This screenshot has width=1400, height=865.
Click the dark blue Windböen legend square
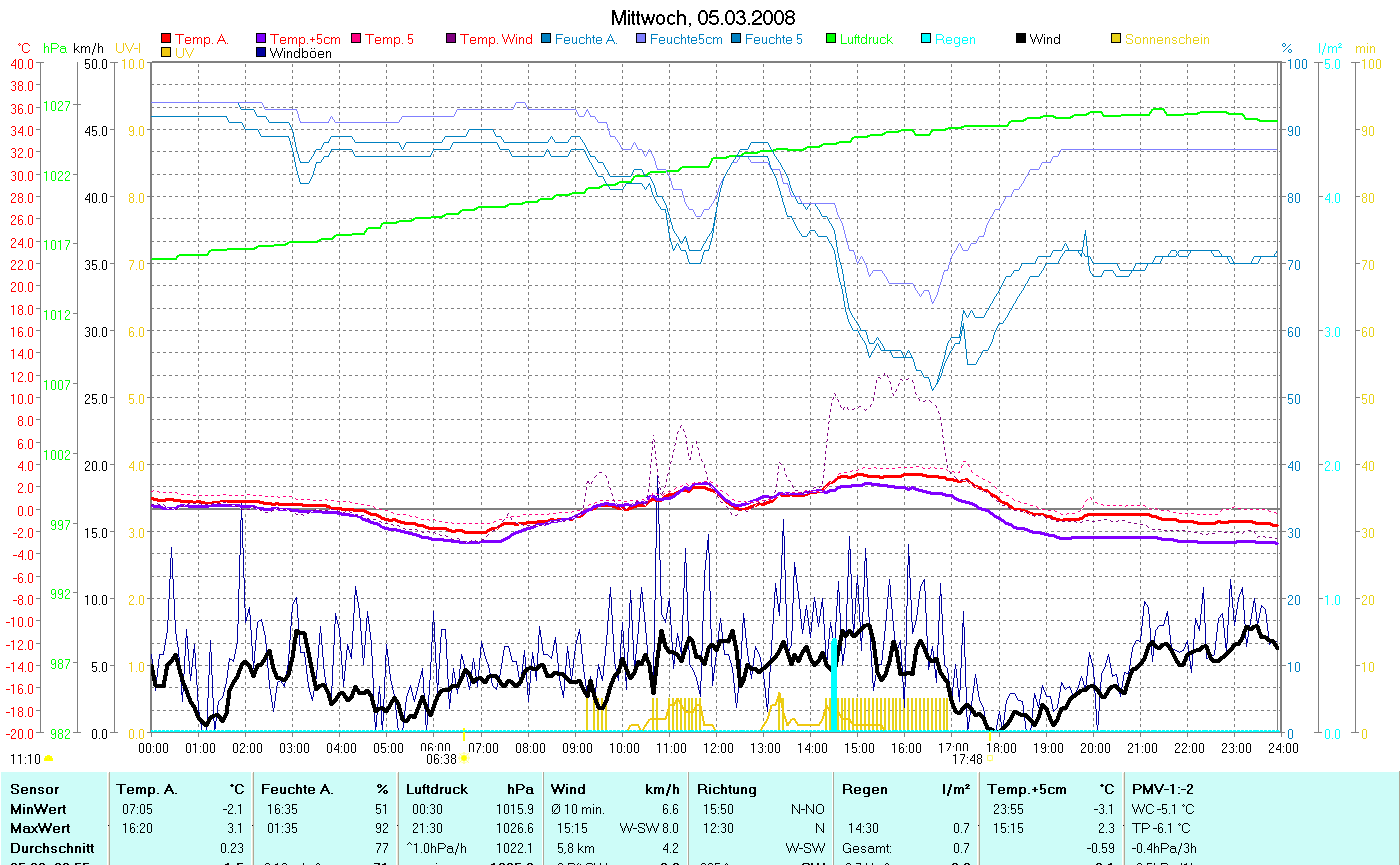pyautogui.click(x=262, y=53)
